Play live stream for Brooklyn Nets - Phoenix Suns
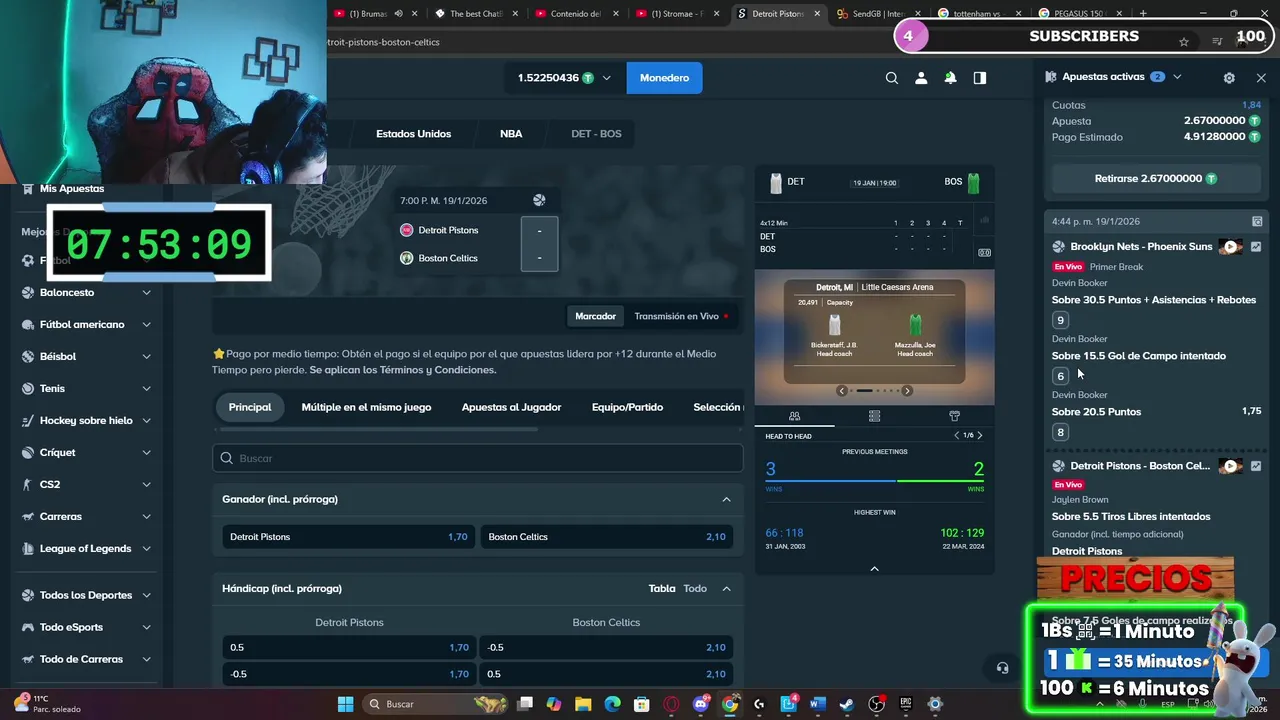 pyautogui.click(x=1230, y=247)
